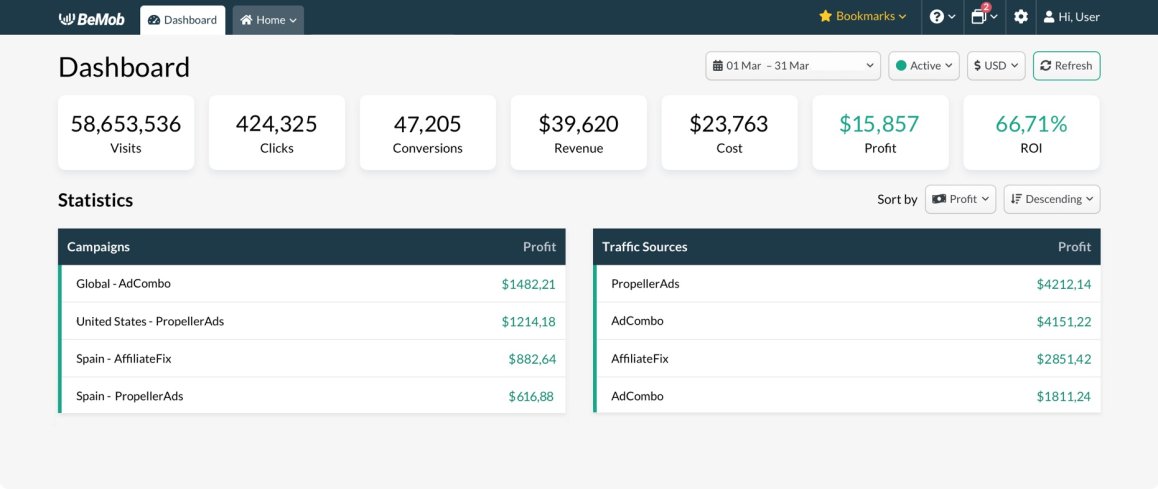The height and width of the screenshot is (489, 1158).
Task: Open the help question mark menu
Action: tap(942, 16)
